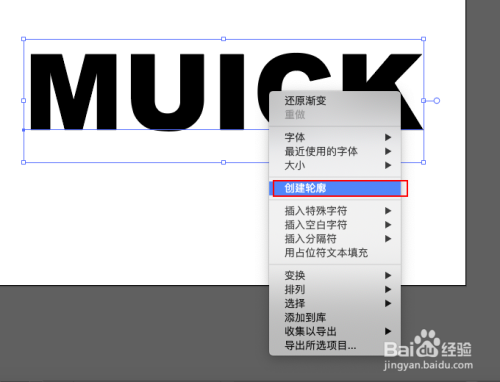
Task: Click the text thread out-port circle
Action: tap(437, 101)
